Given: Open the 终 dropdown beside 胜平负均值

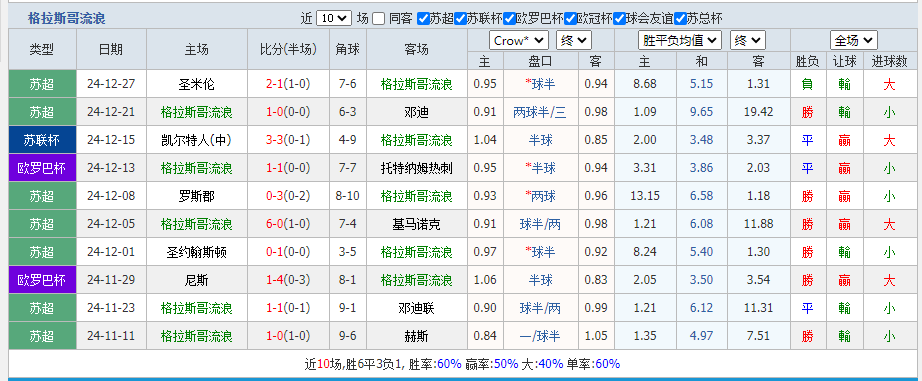Looking at the screenshot, I should tap(748, 41).
